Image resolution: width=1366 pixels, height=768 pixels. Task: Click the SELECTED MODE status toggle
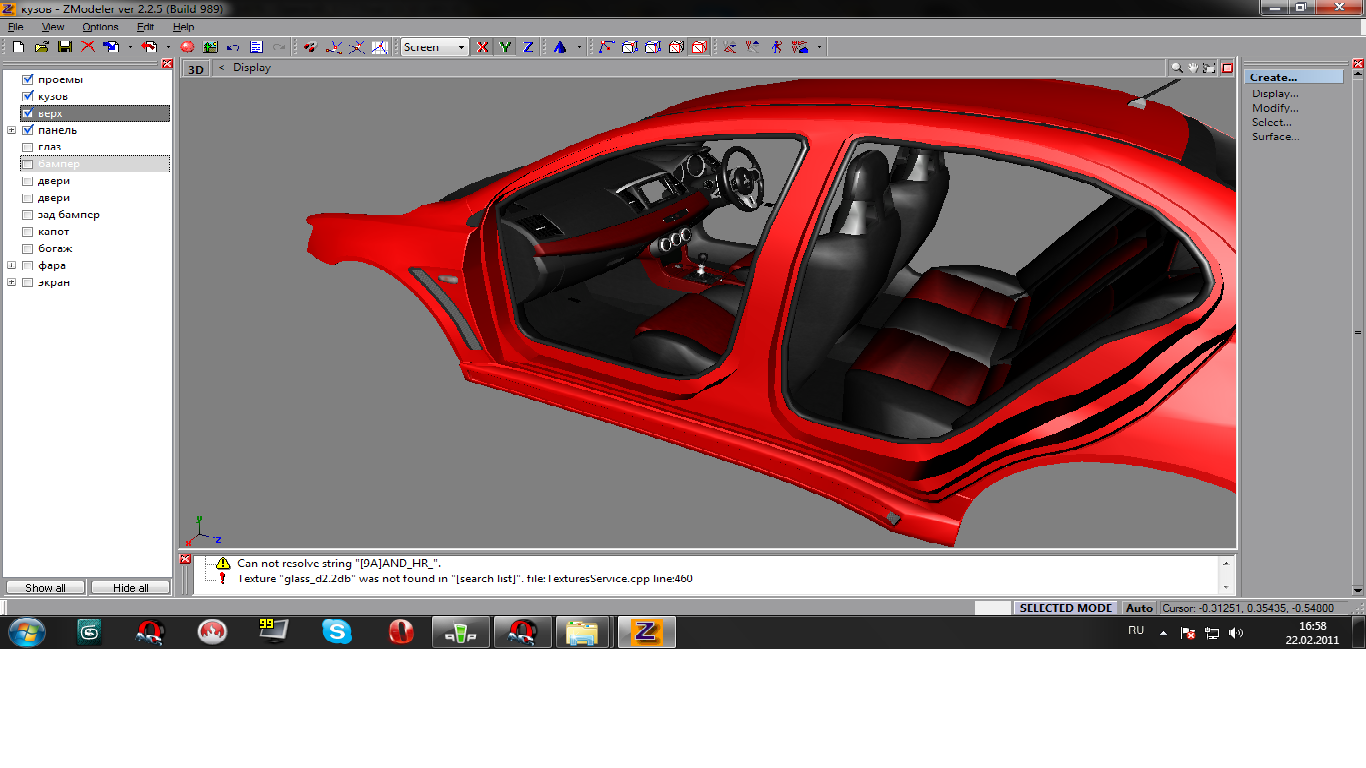(x=1065, y=608)
